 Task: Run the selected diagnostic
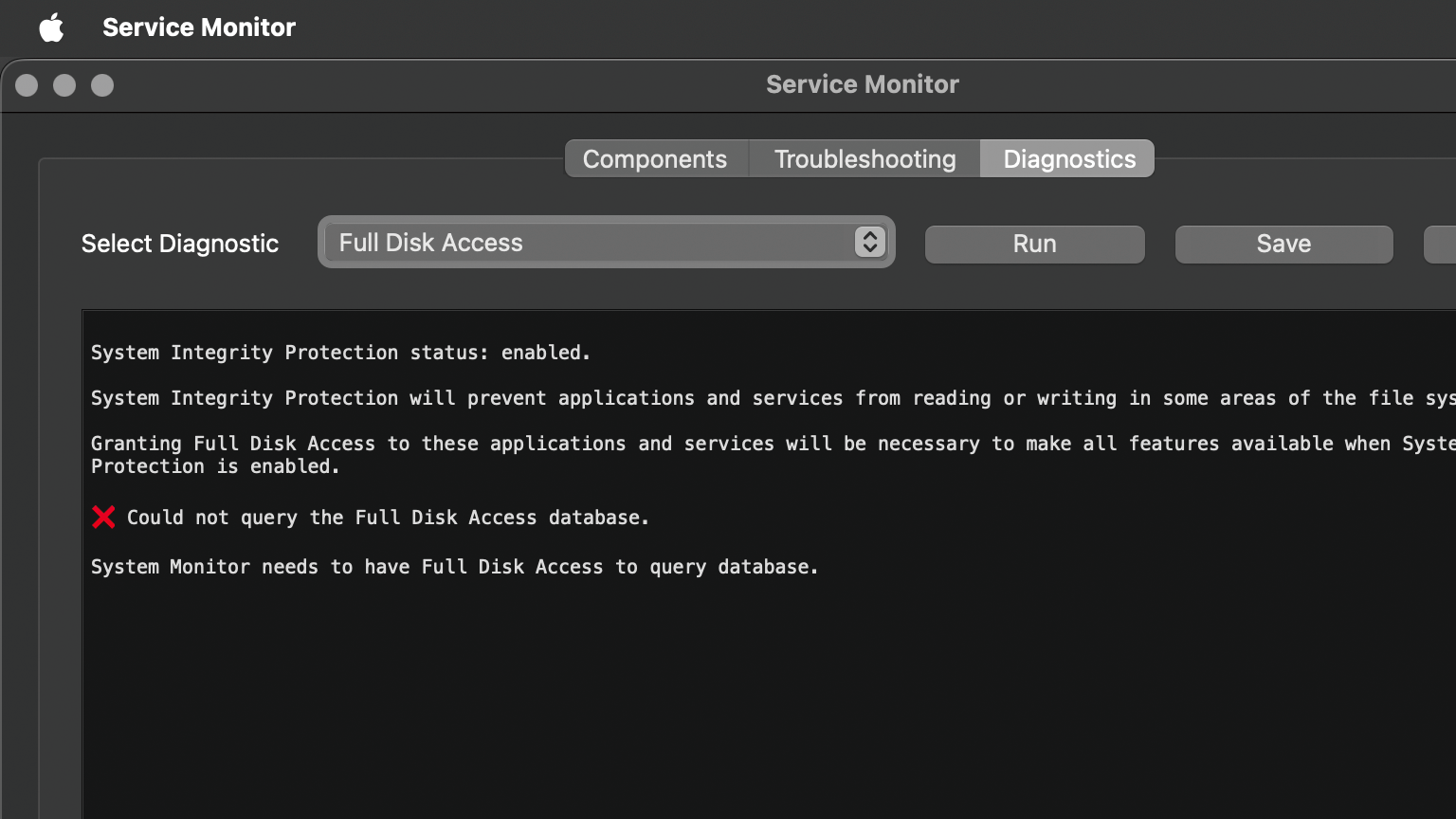point(1034,244)
